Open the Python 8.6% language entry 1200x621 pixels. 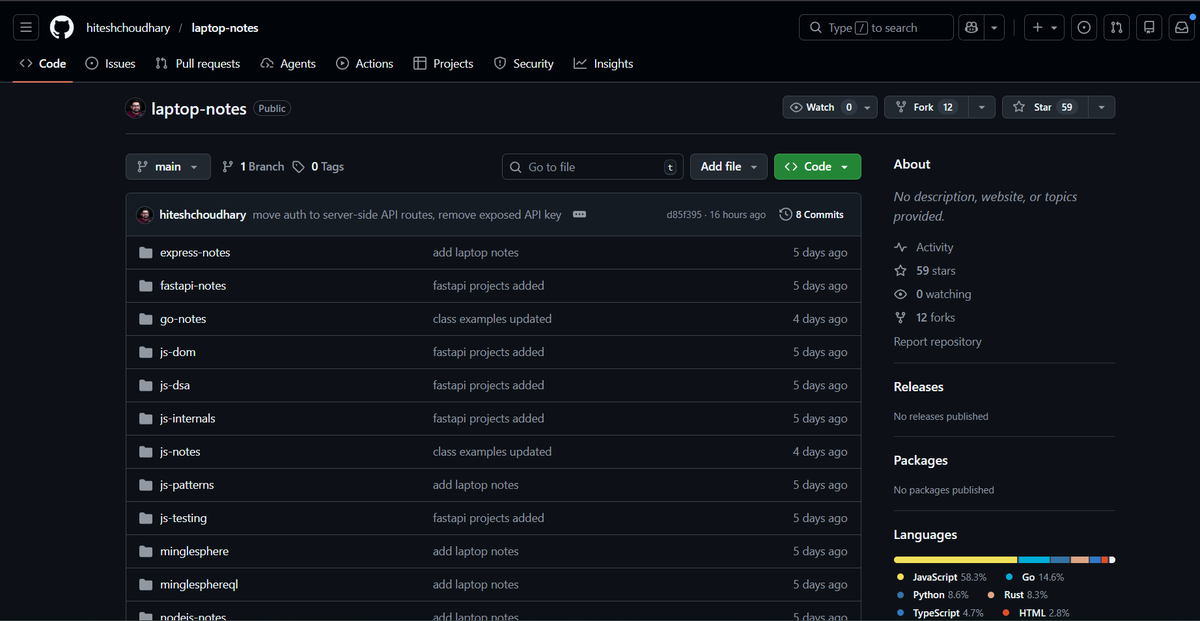click(933, 595)
